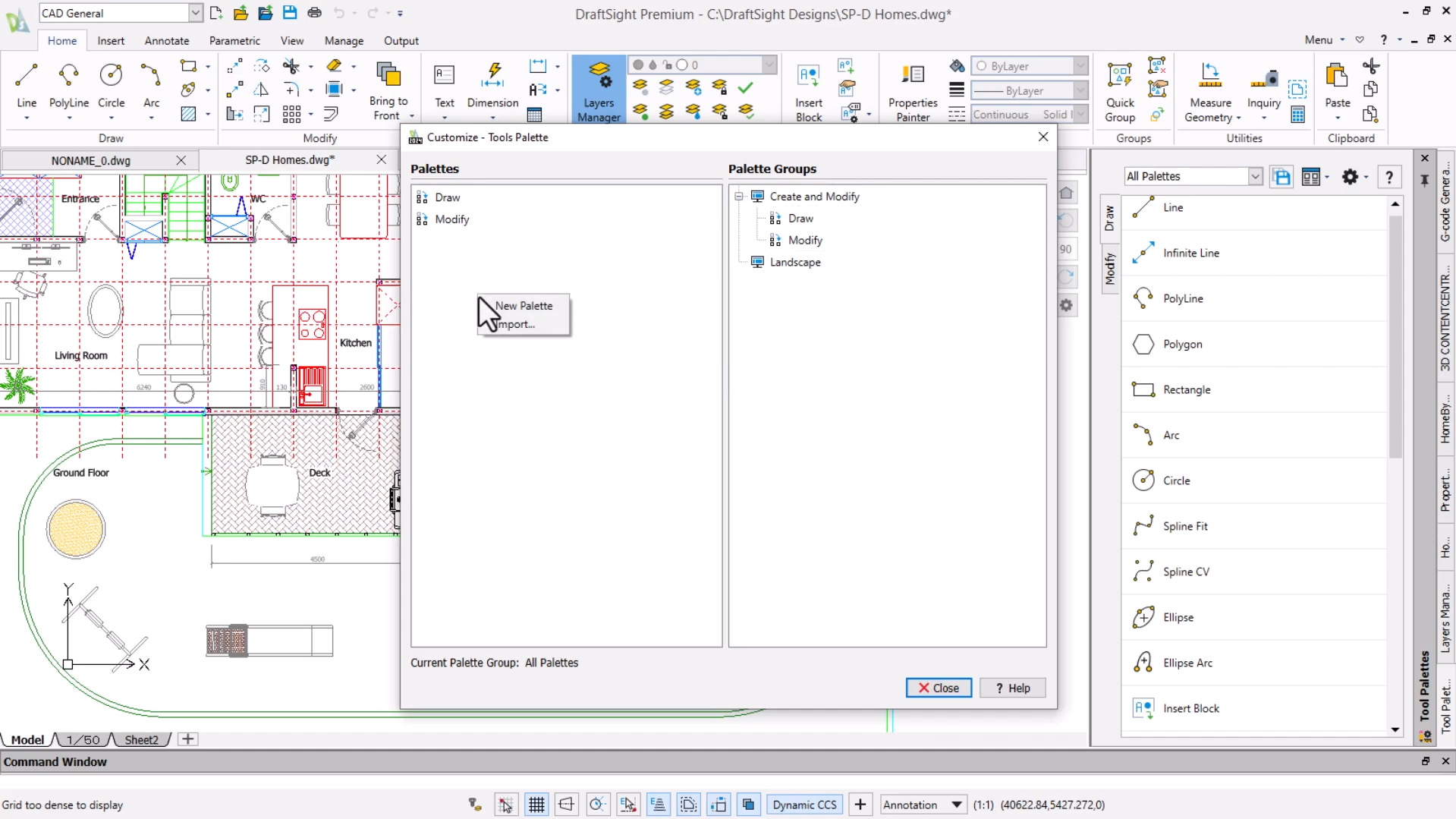Pick Spline Fit from the tool palette

[x=1184, y=526]
